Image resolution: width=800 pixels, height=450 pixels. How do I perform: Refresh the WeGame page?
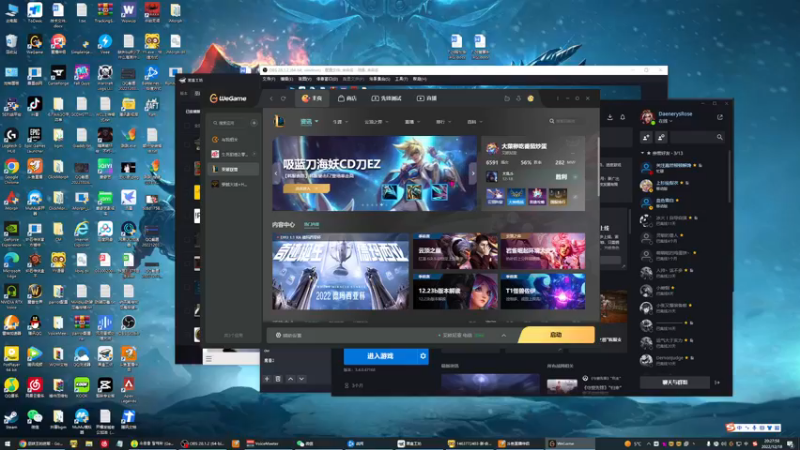(x=284, y=98)
